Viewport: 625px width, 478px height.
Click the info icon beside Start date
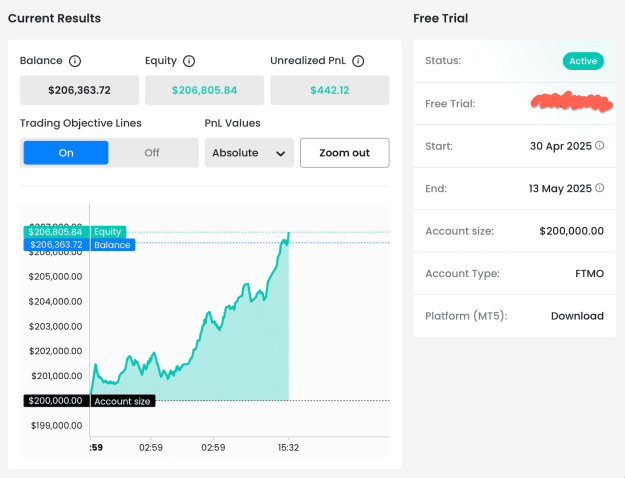click(599, 146)
